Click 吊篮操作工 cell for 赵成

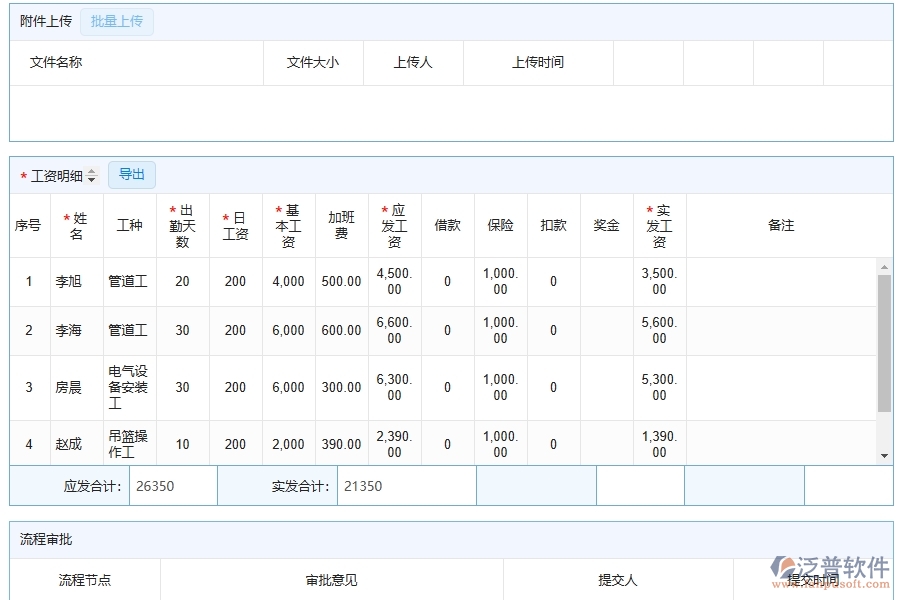tap(129, 443)
